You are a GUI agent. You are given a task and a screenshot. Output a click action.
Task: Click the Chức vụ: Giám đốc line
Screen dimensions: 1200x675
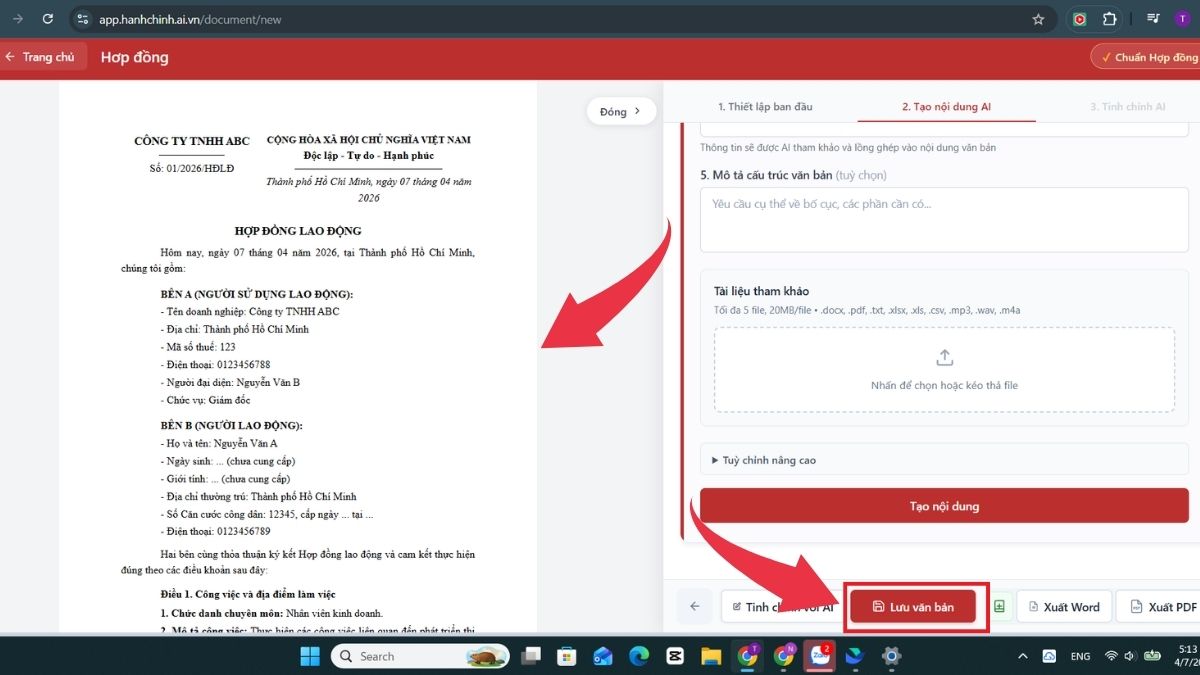pos(206,400)
